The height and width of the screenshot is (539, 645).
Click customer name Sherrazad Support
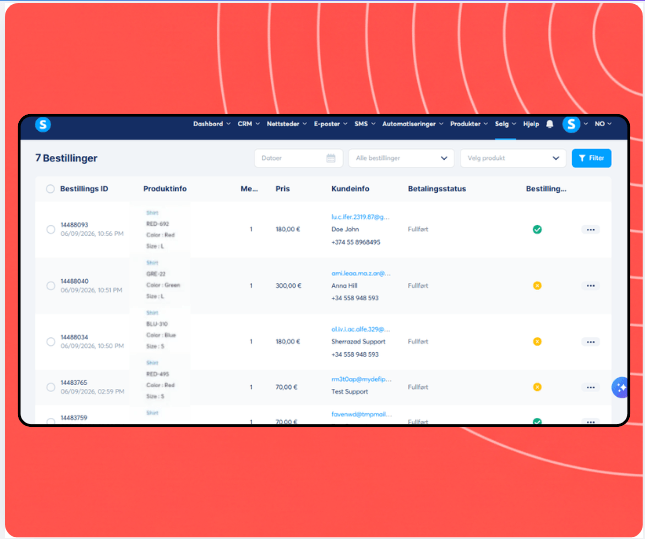pos(358,342)
